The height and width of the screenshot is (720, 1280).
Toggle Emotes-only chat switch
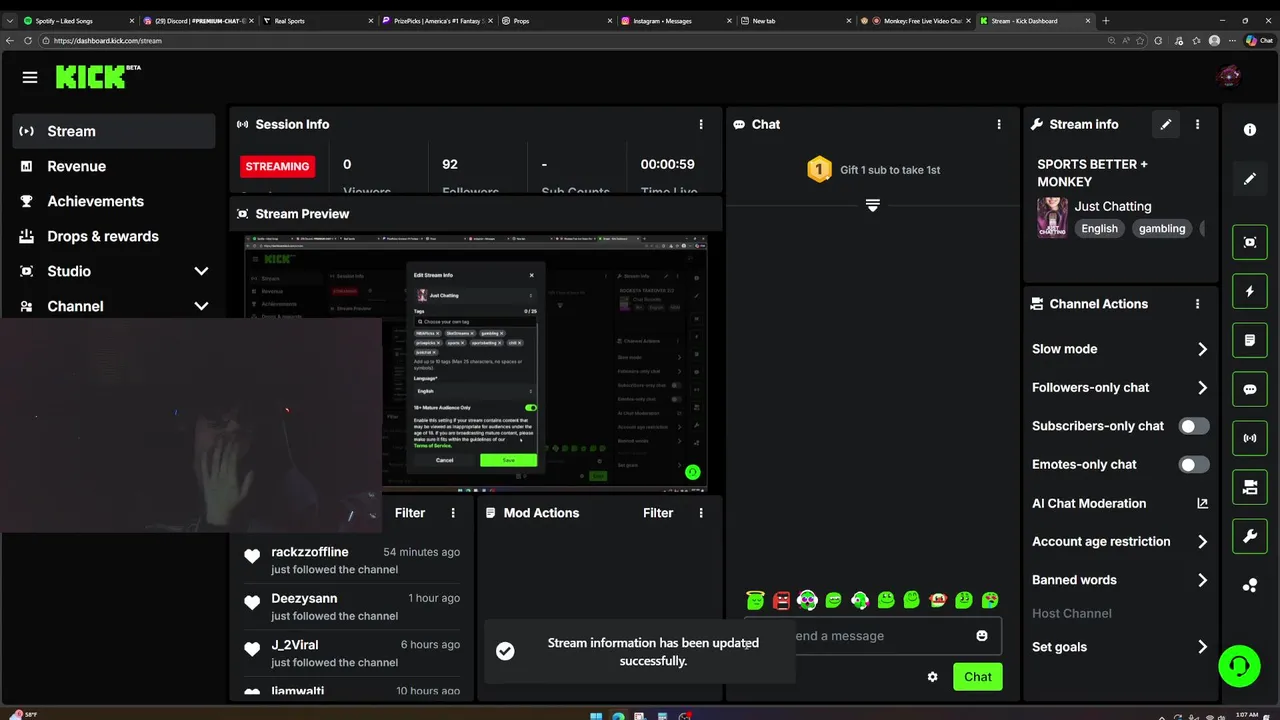1194,465
